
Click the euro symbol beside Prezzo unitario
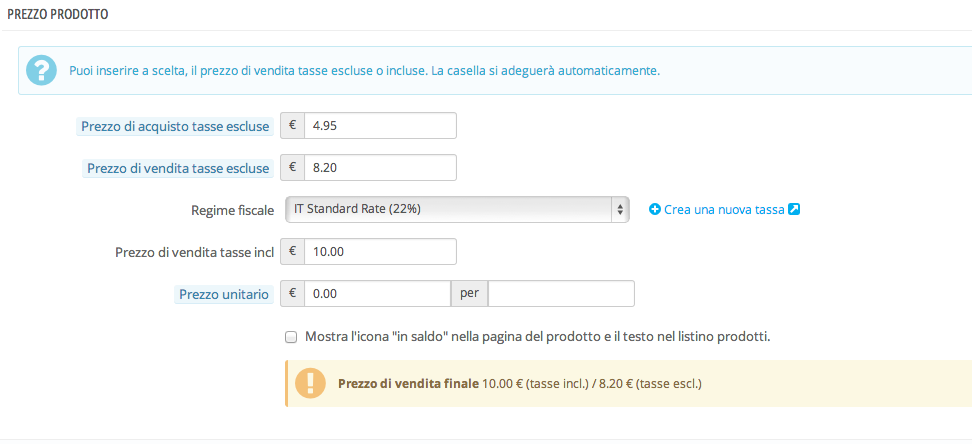tap(293, 294)
